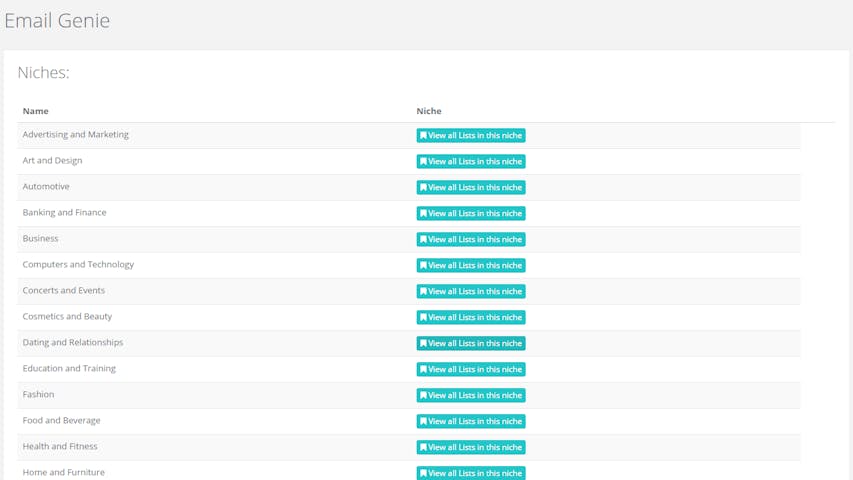Click the Name column header
853x480 pixels.
(x=36, y=111)
